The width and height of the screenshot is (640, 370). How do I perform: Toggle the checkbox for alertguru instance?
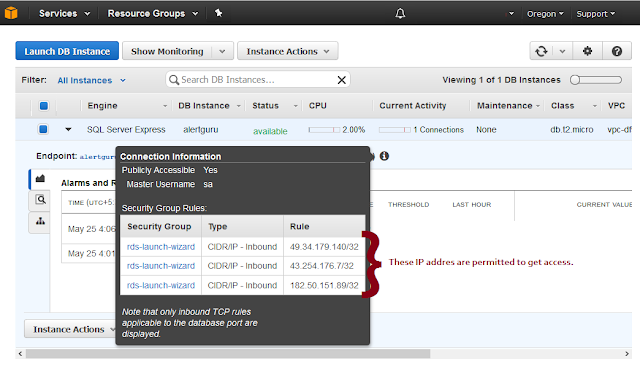[x=43, y=129]
